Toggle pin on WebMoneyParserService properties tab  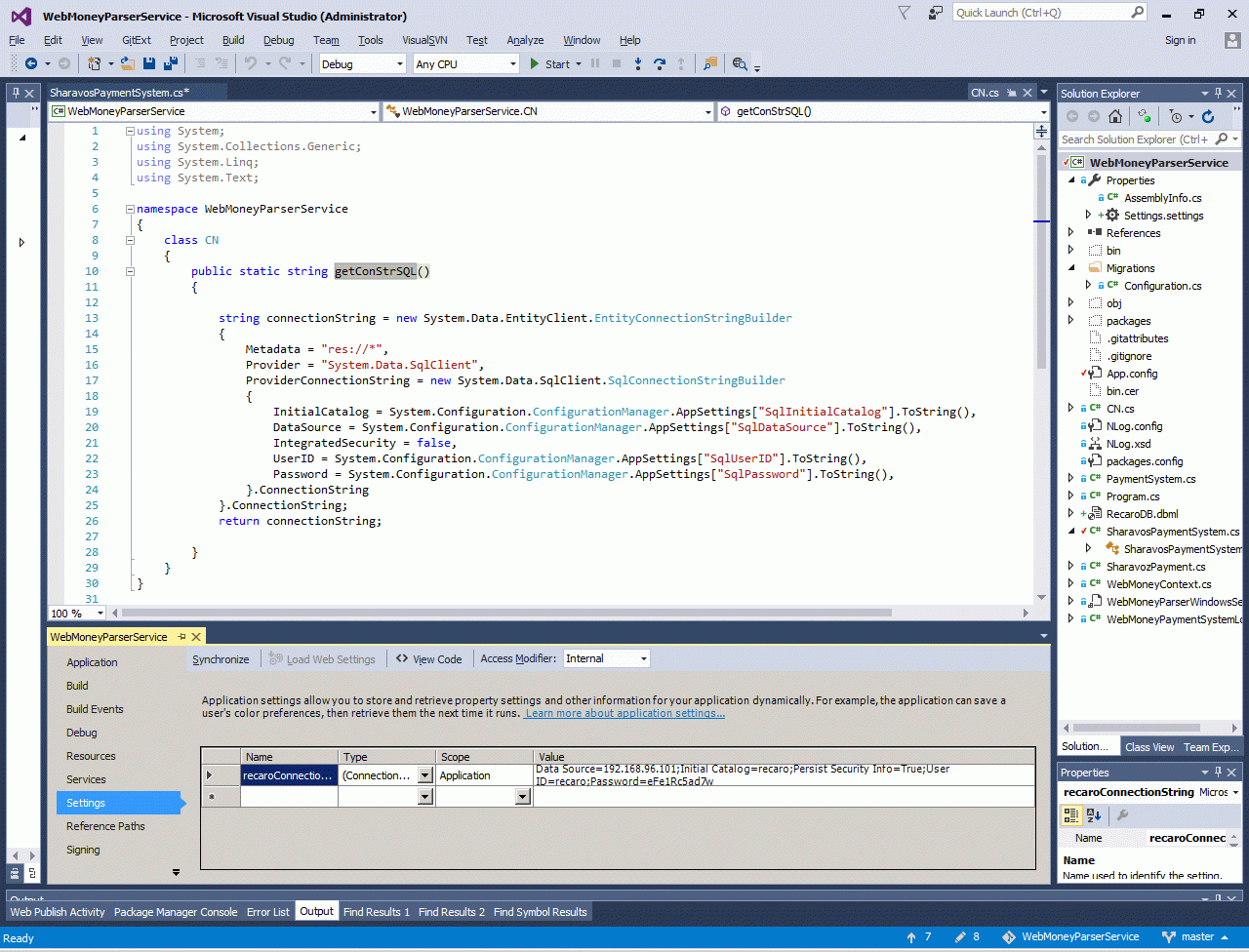pyautogui.click(x=181, y=637)
